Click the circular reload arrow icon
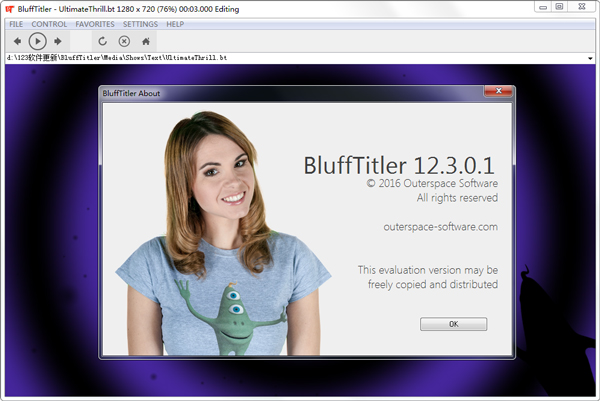The image size is (600, 401). tap(102, 41)
